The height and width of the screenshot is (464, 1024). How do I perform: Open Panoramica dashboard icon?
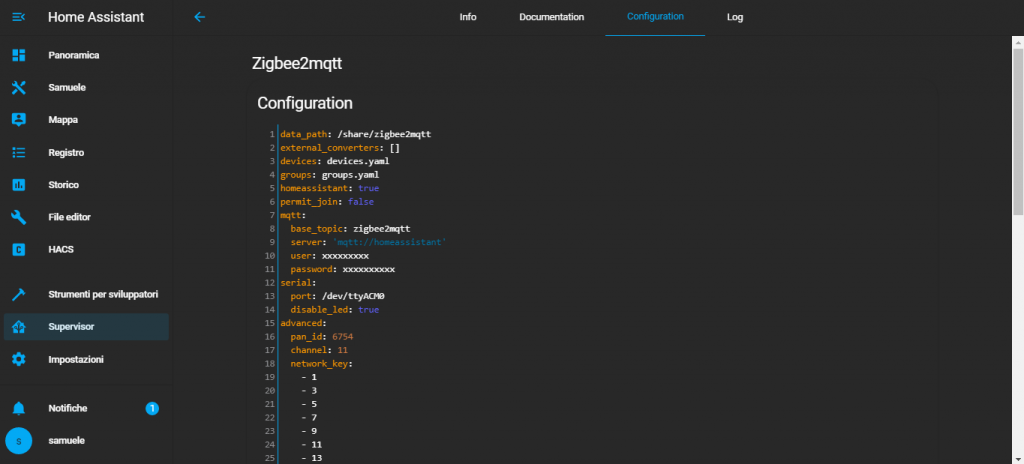click(x=19, y=56)
